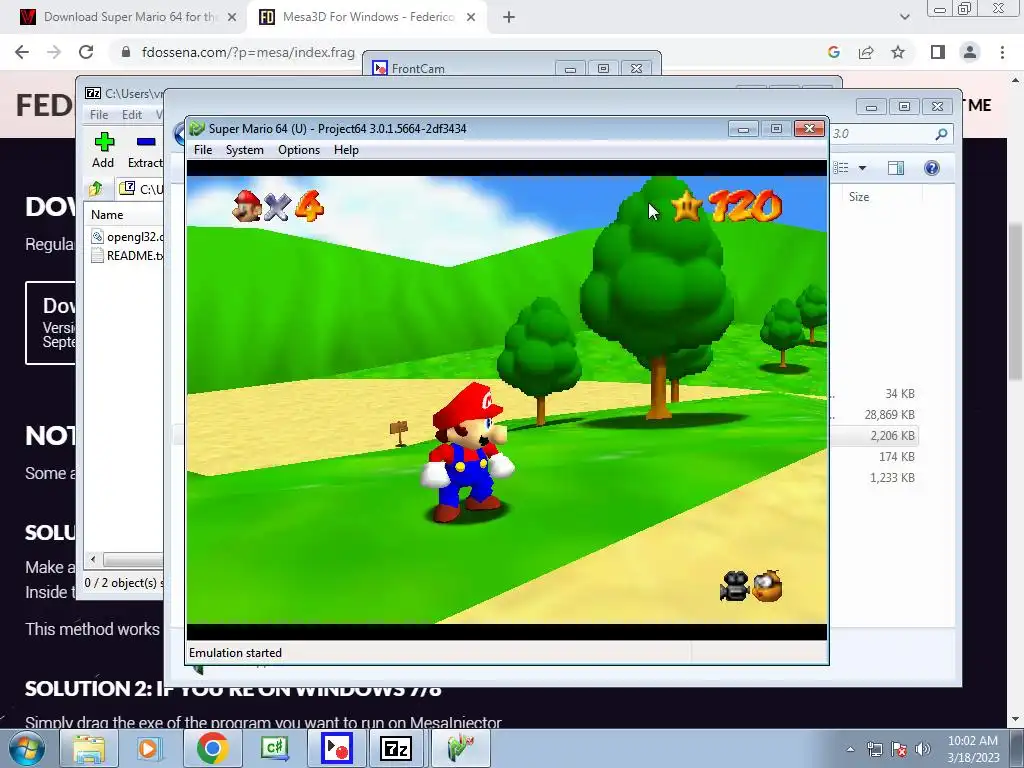This screenshot has height=768, width=1024.
Task: Open the Chrome profile icon
Action: 970,52
